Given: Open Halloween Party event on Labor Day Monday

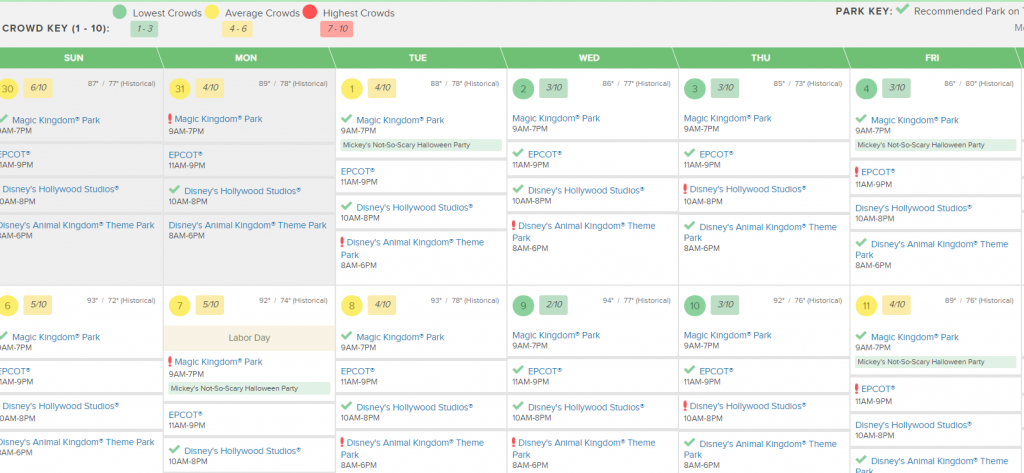Looking at the screenshot, I should point(249,388).
